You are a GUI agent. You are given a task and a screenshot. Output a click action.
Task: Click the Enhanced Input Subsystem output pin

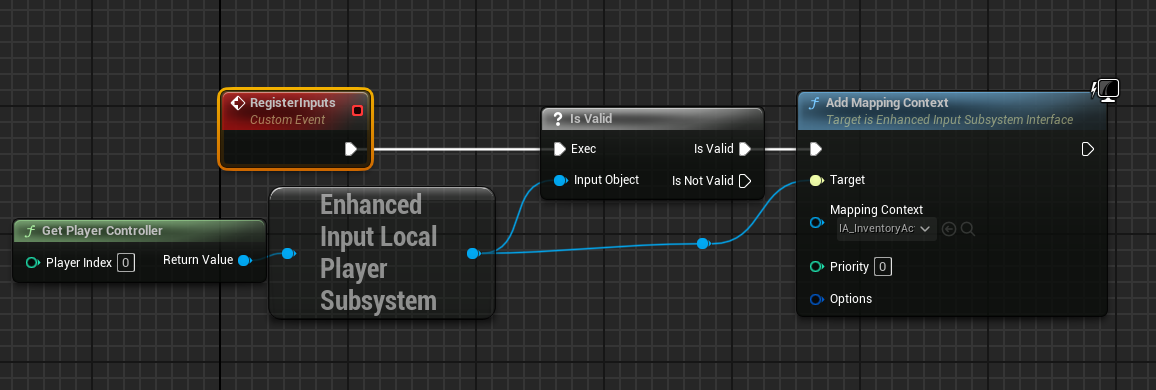473,254
